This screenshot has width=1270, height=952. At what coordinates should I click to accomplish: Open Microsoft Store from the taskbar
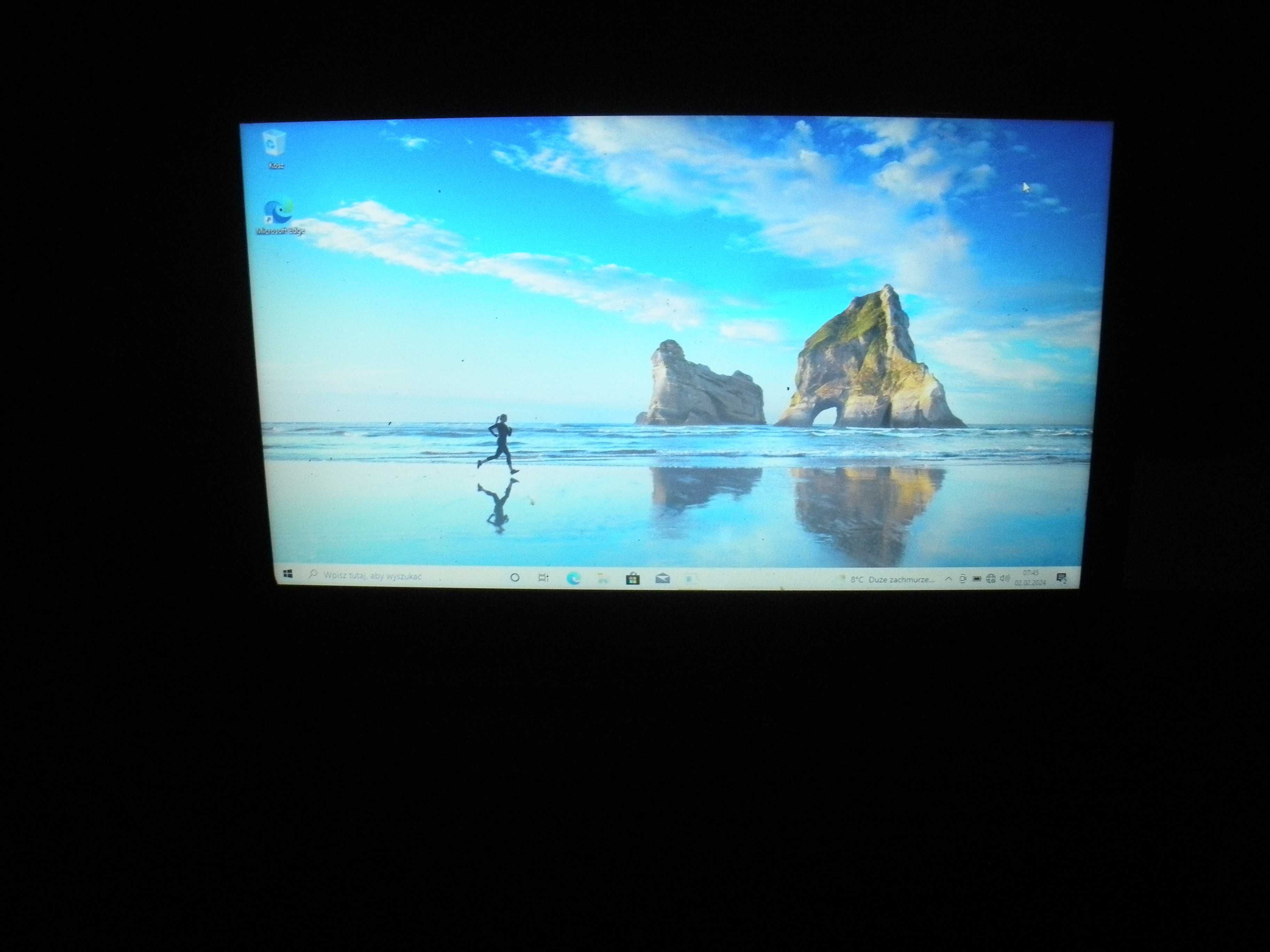[633, 578]
